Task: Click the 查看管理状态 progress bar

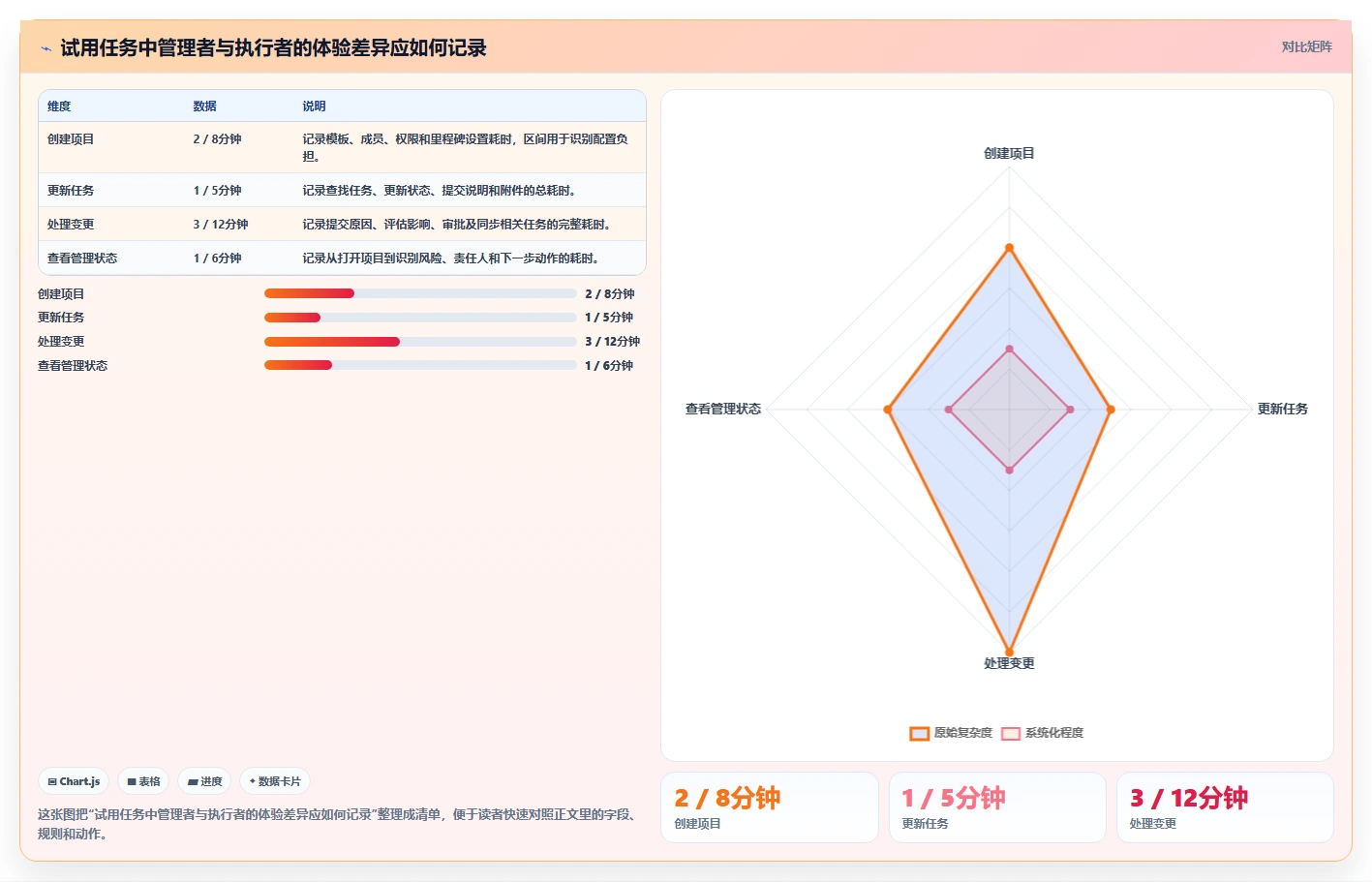Action: click(x=420, y=365)
